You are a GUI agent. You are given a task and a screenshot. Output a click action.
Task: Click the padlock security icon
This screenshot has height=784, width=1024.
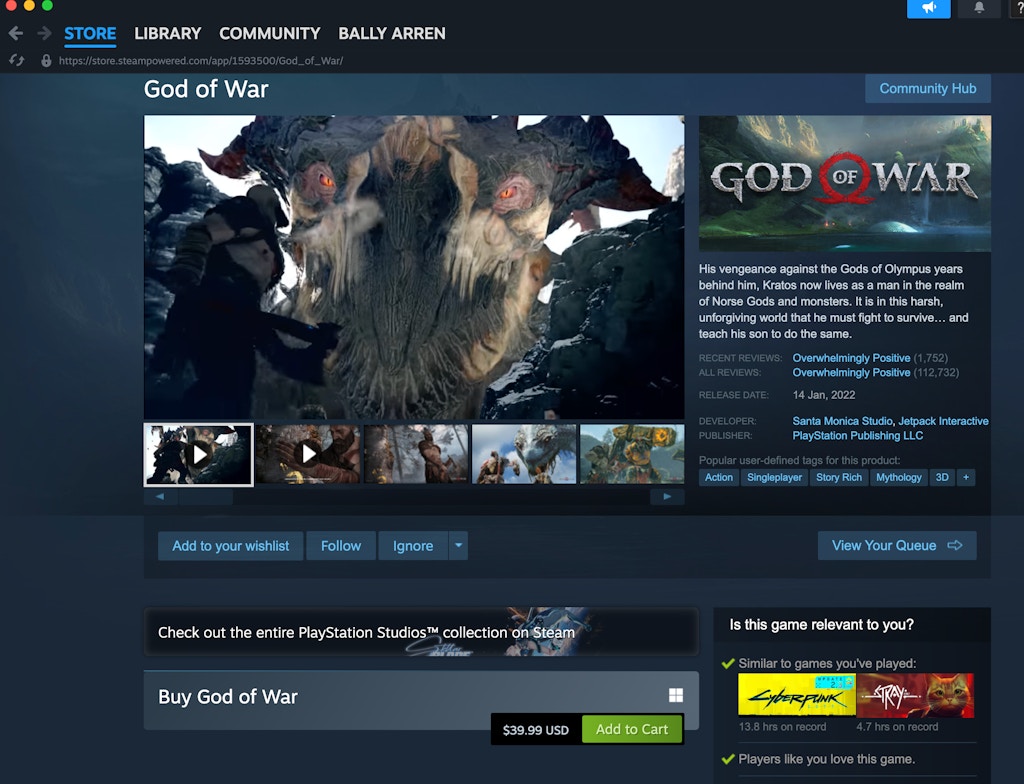46,61
